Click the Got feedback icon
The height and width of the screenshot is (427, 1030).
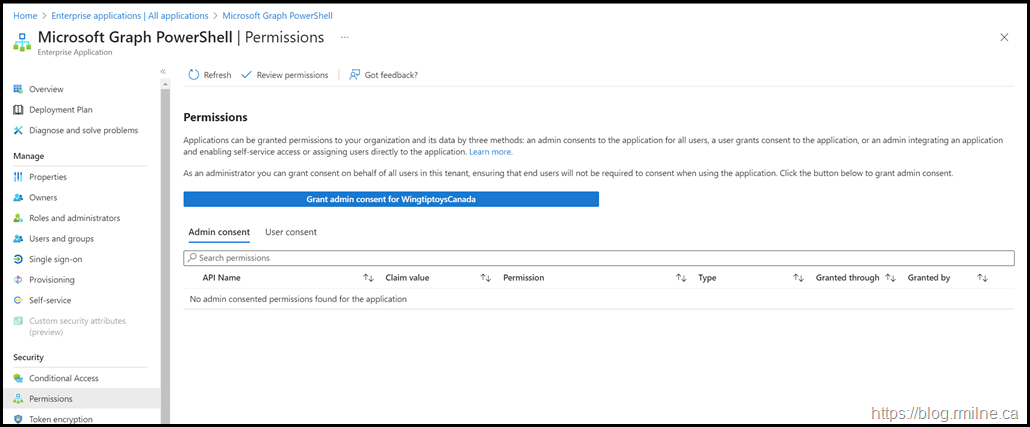355,75
